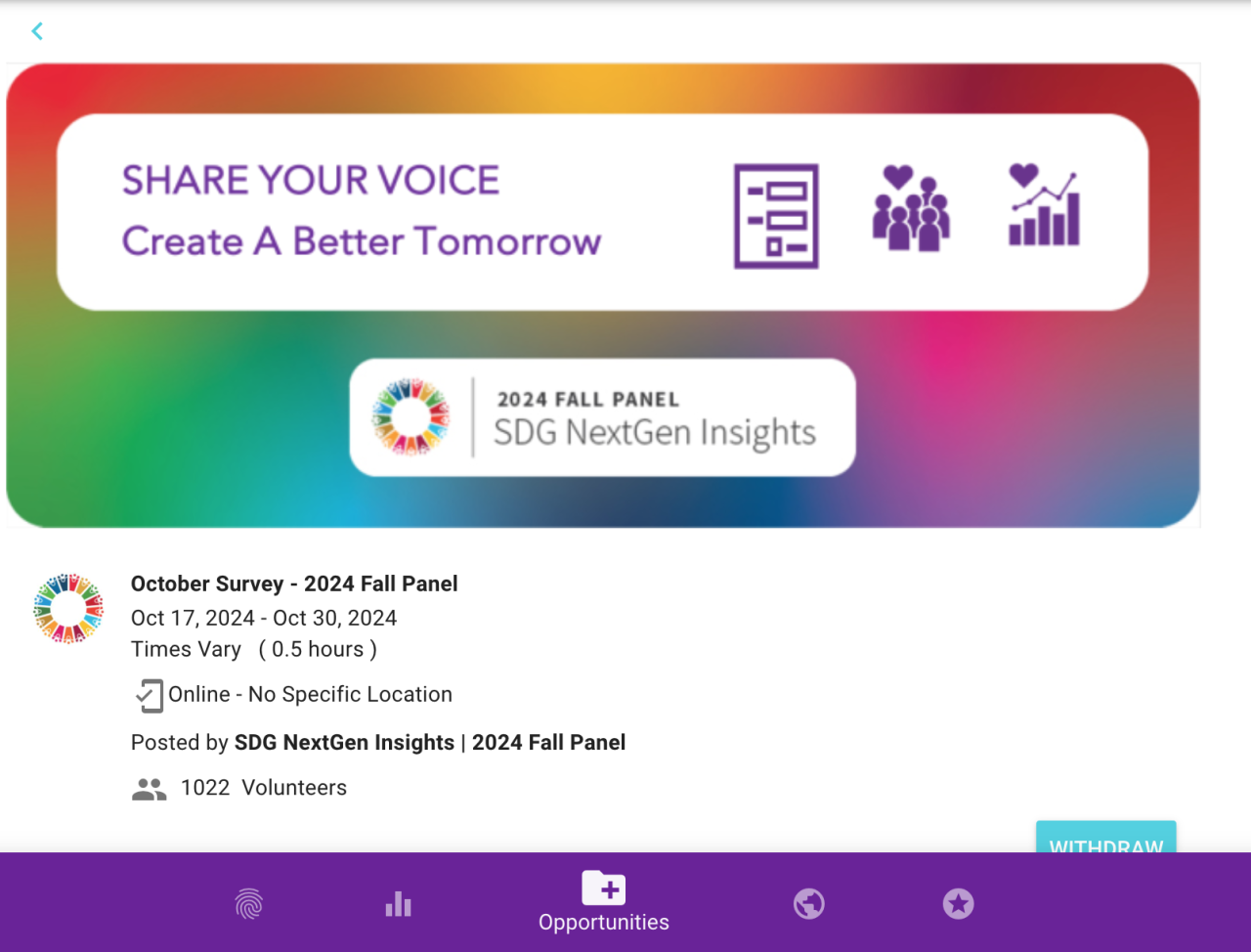Image resolution: width=1251 pixels, height=952 pixels.
Task: Click Online - No Specific Location text
Action: click(311, 694)
